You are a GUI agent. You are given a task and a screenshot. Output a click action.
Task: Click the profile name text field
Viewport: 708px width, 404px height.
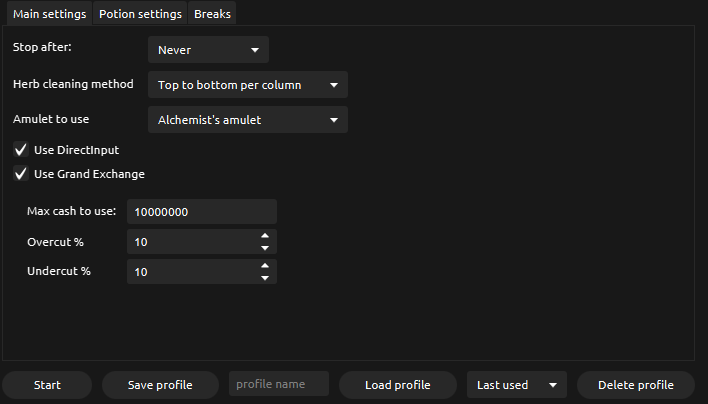279,384
